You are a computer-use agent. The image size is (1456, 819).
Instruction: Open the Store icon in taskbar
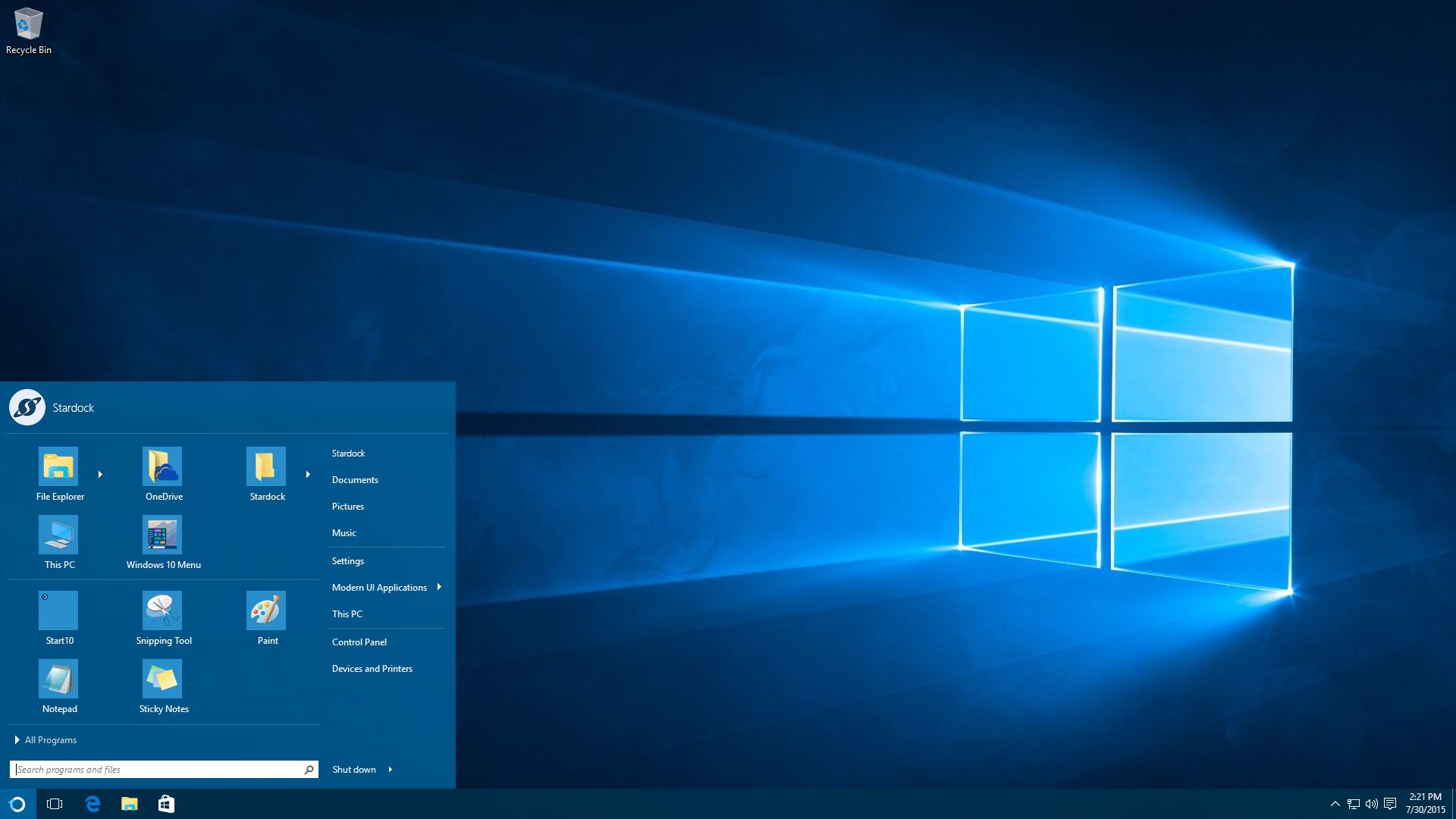pos(166,804)
